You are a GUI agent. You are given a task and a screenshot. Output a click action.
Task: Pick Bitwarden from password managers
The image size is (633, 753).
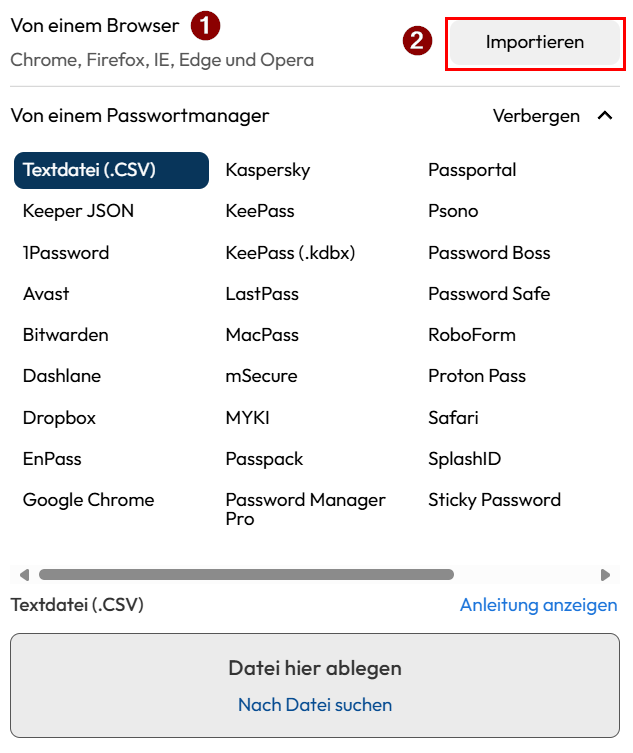pos(65,335)
